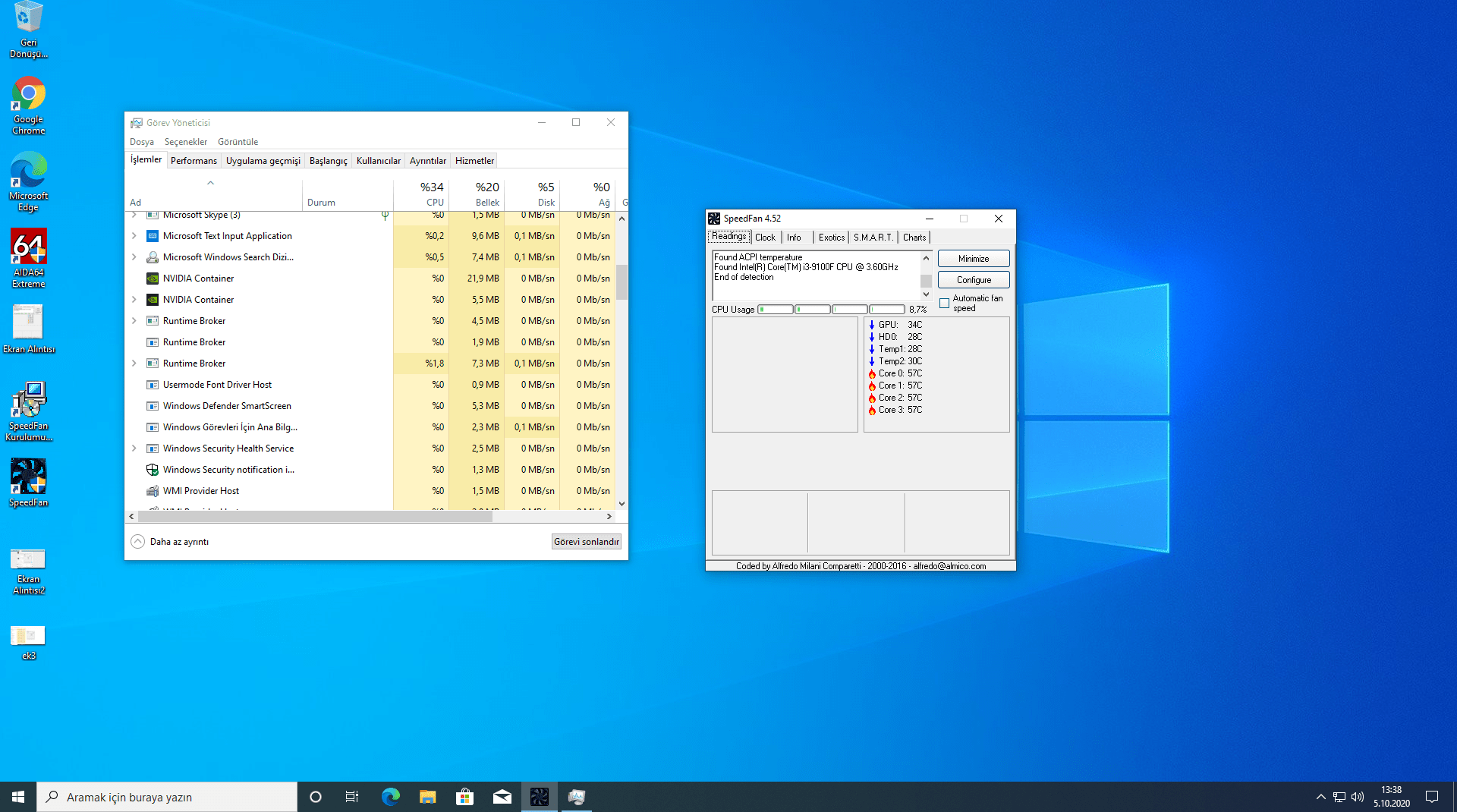The image size is (1457, 812).
Task: Click the Windows search box
Action: [167, 797]
